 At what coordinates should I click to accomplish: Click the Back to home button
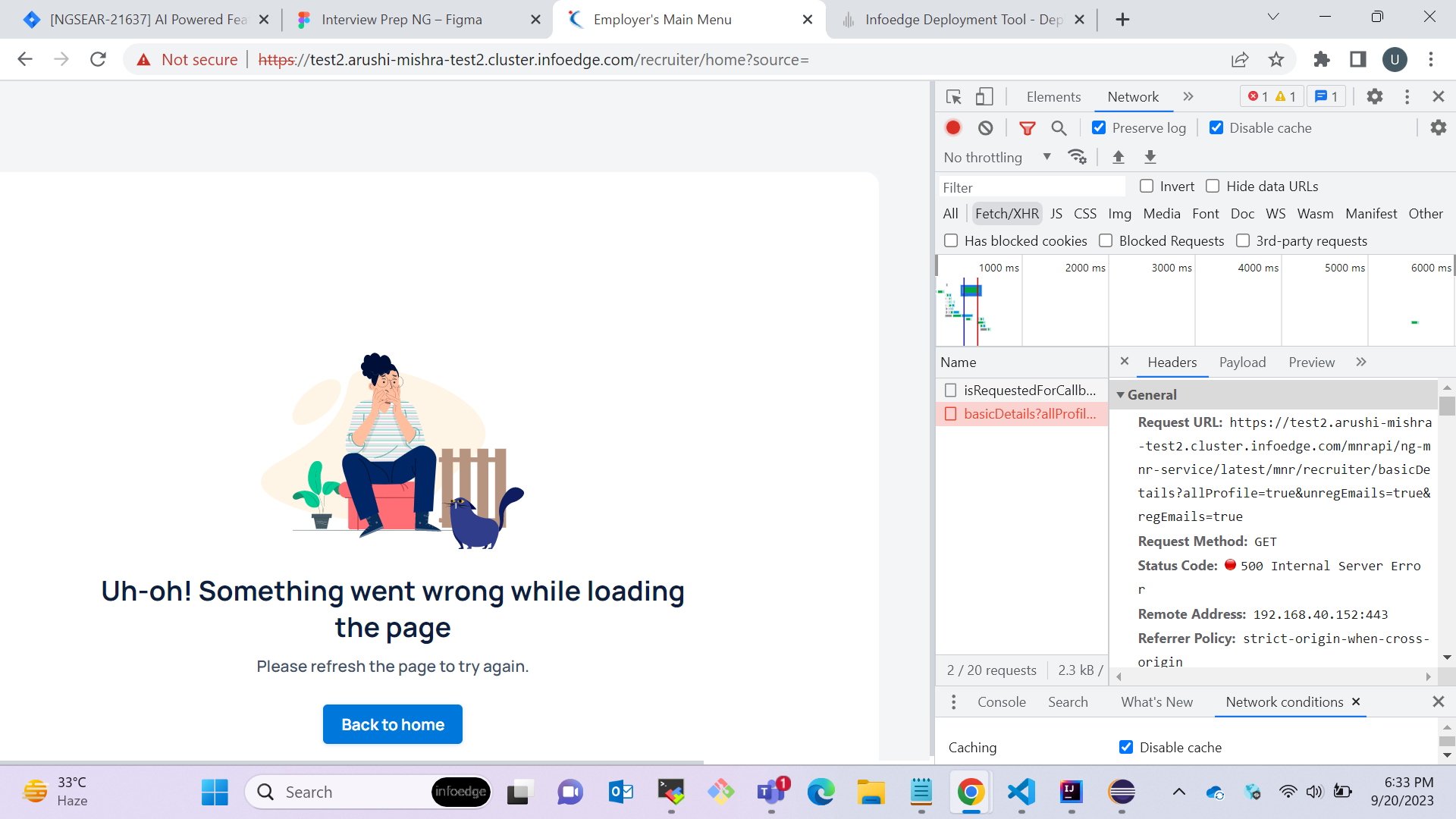393,724
